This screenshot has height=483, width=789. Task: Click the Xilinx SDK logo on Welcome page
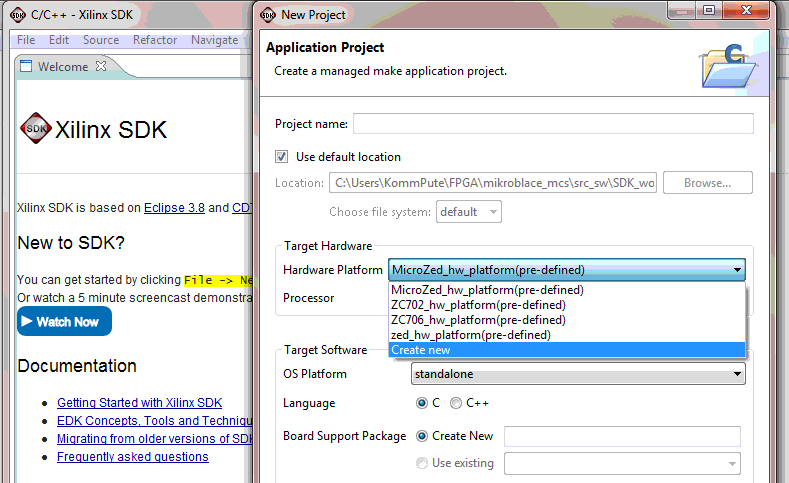[36, 128]
